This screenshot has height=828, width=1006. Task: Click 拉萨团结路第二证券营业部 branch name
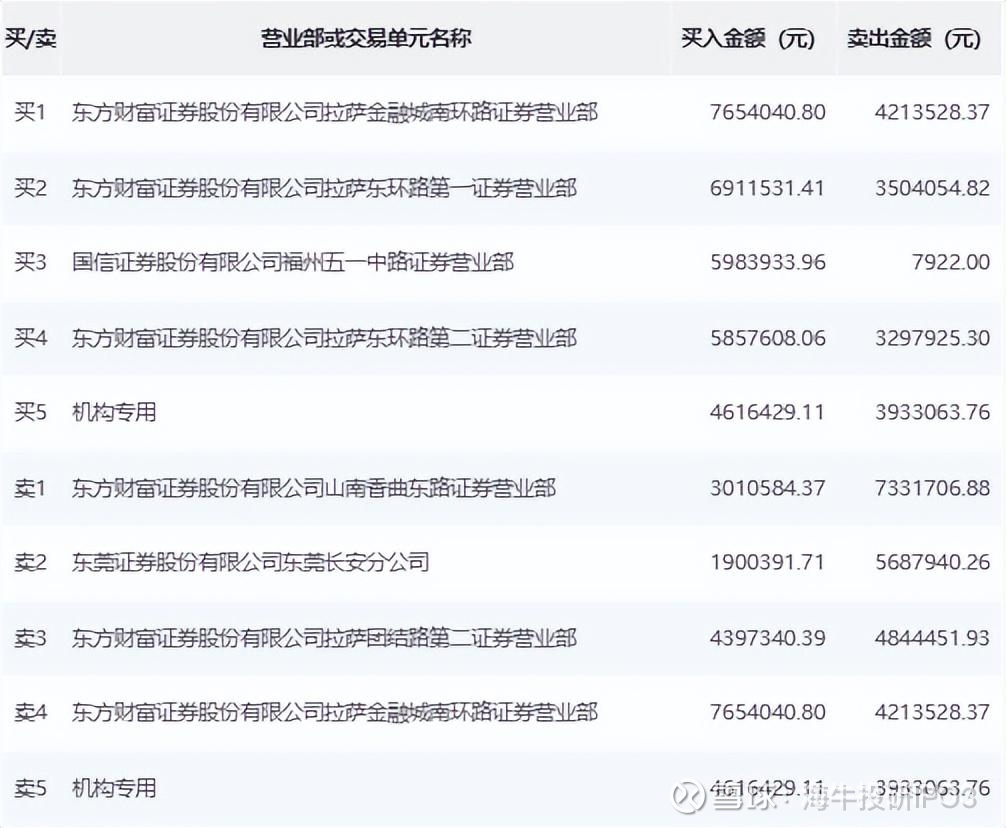324,638
